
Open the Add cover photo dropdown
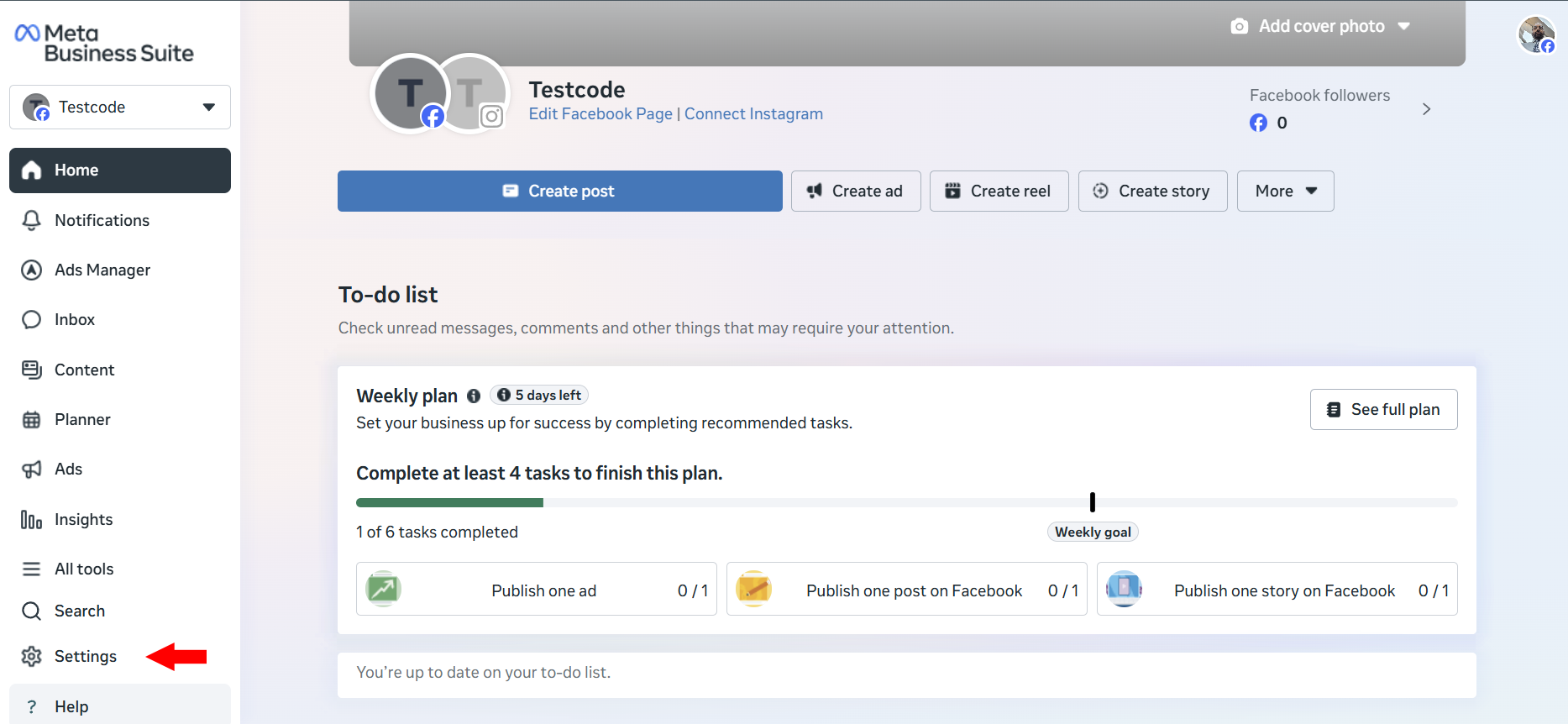(x=1320, y=26)
